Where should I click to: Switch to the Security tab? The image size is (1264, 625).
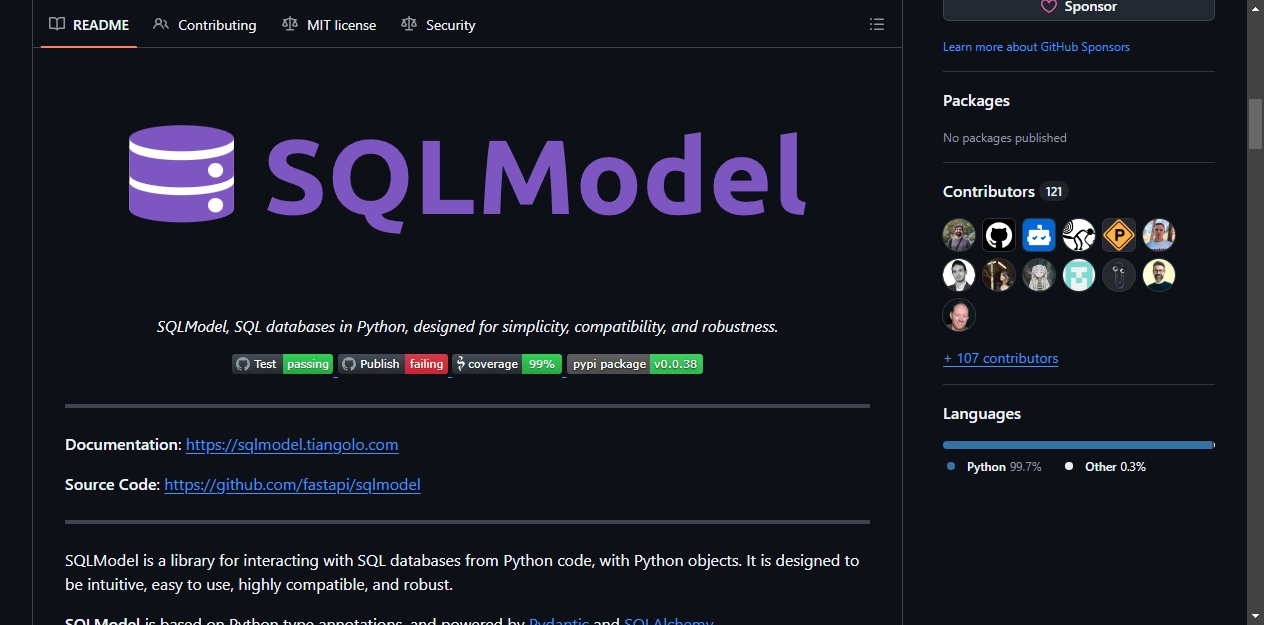(438, 25)
